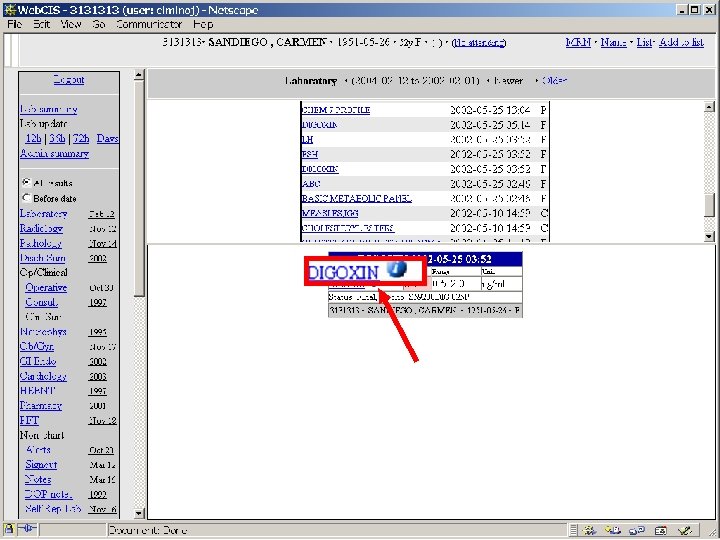Image resolution: width=720 pixels, height=540 pixels.
Task: Open the Disch Sum link
Action: pyautogui.click(x=43, y=258)
